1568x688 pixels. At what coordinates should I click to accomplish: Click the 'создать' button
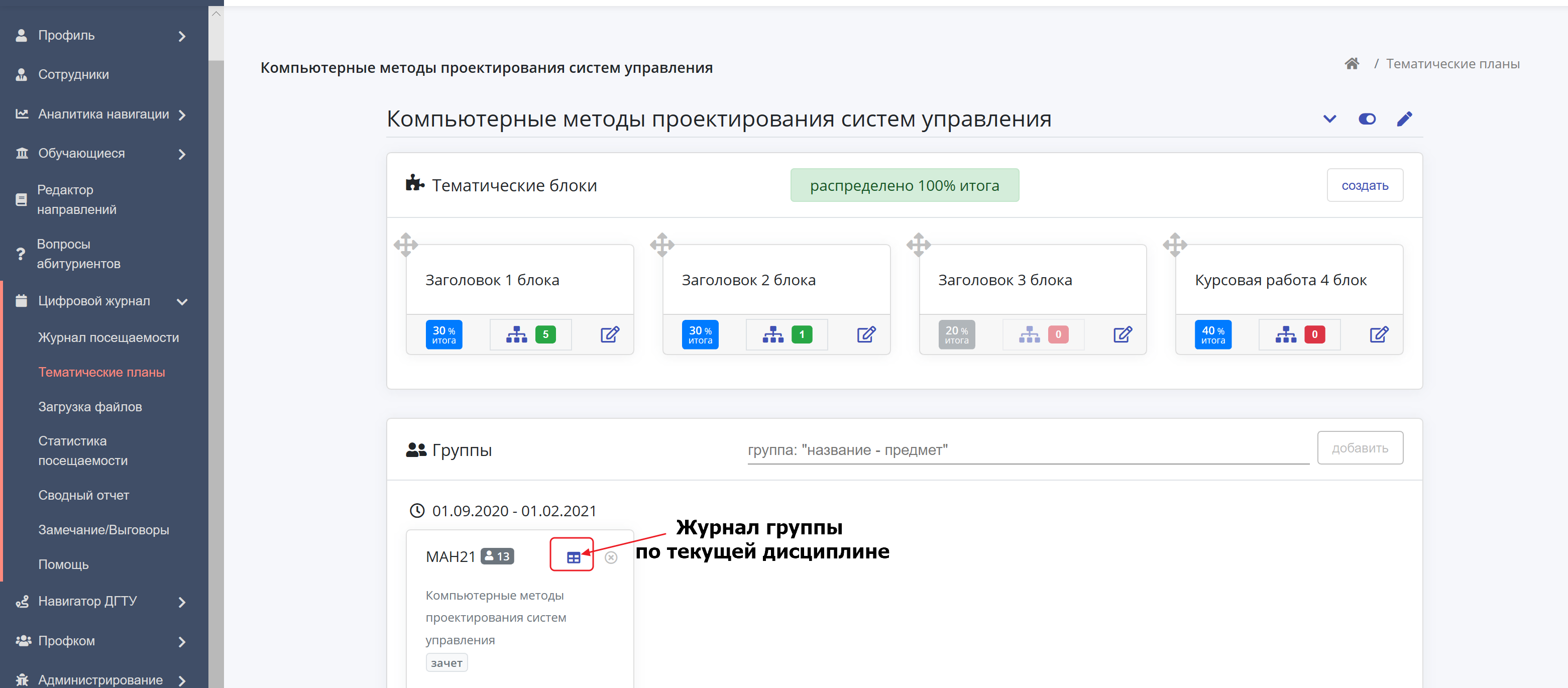pos(1364,185)
